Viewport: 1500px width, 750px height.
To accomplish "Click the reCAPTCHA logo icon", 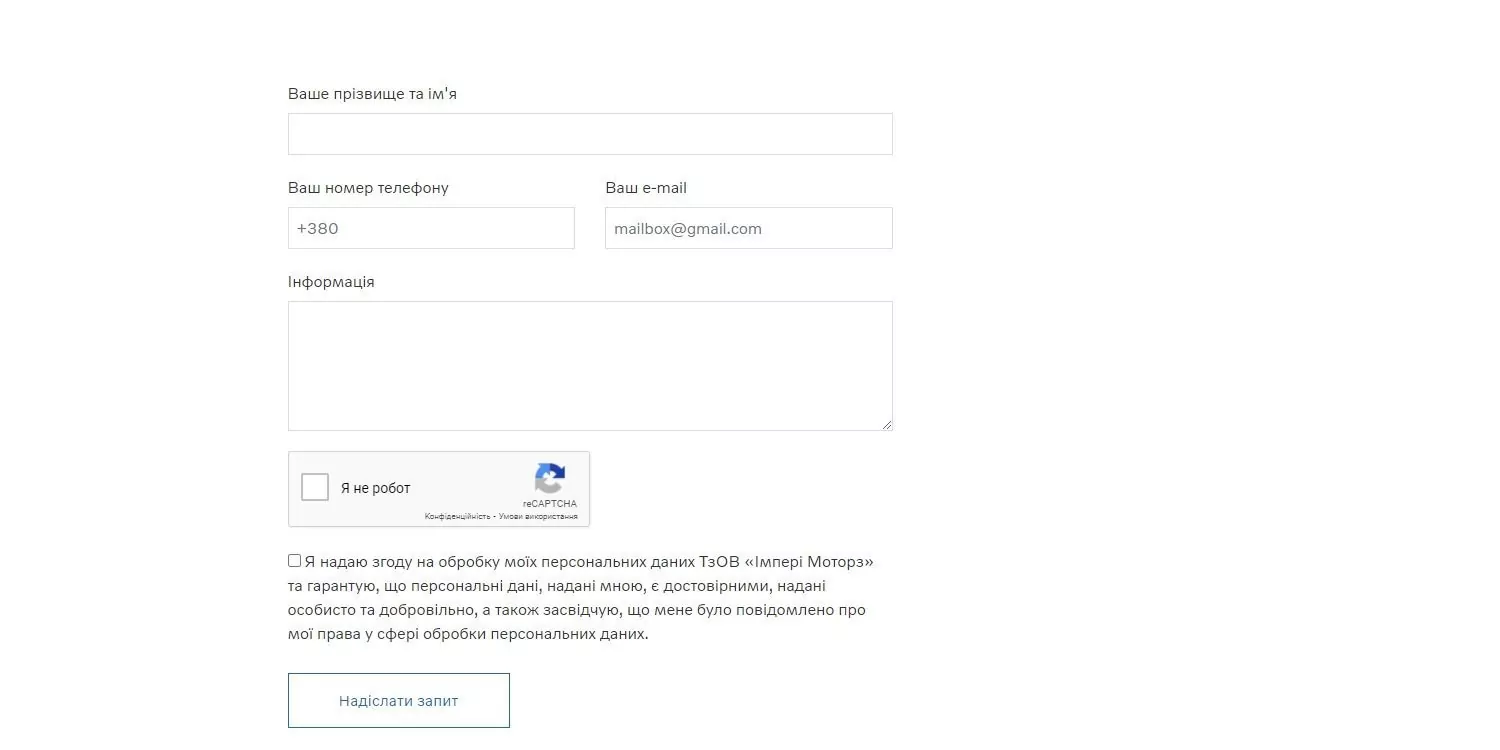I will click(550, 477).
